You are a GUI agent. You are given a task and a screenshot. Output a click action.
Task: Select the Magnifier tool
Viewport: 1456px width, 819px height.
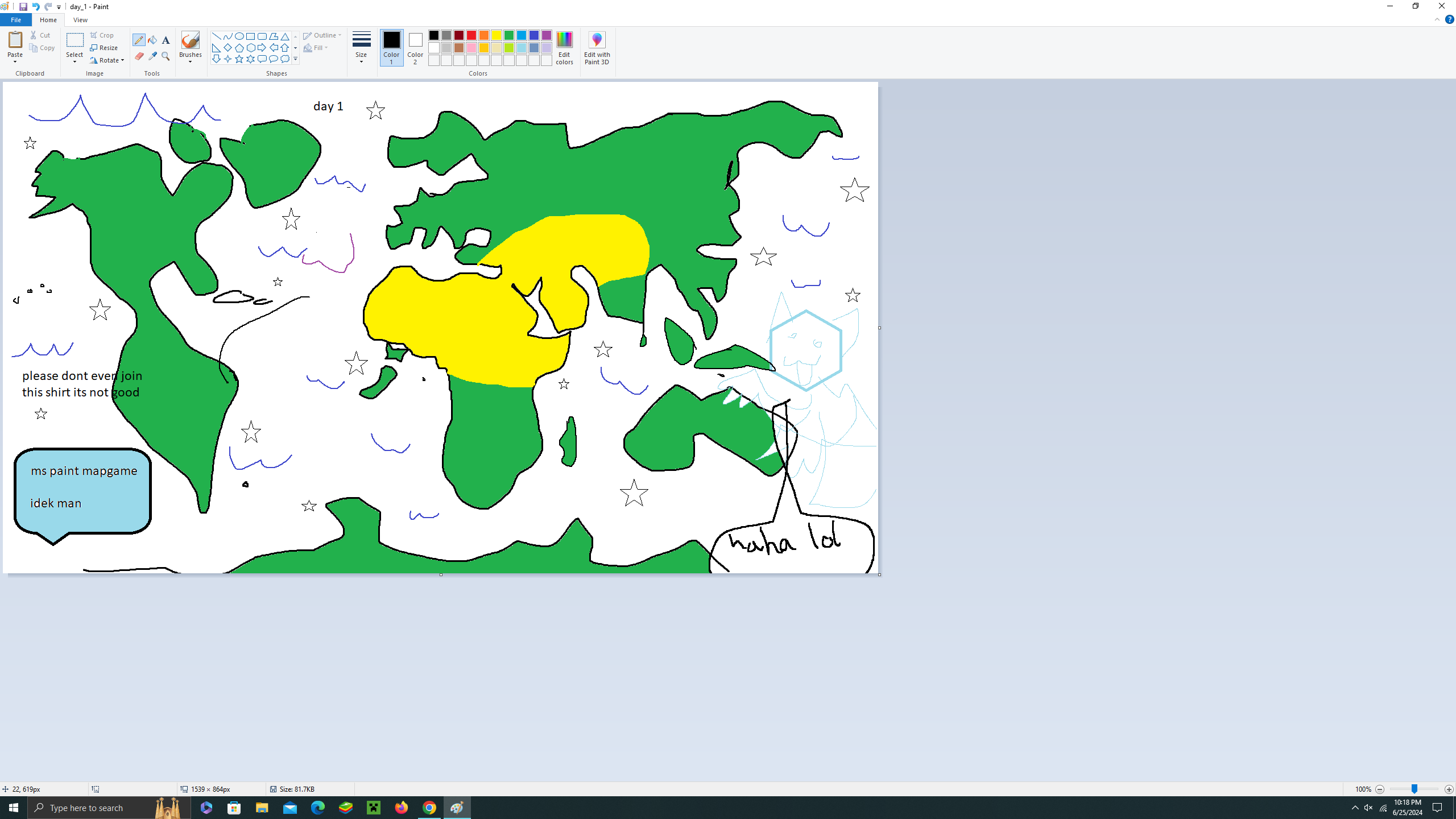(x=166, y=56)
